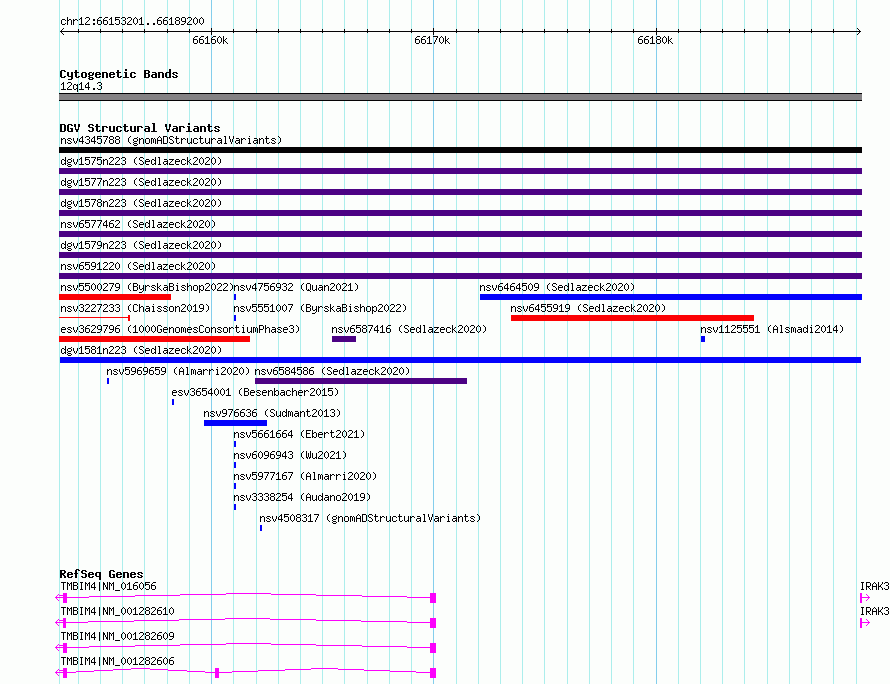This screenshot has height=684, width=890.
Task: Click the chr12:66153201..66189200 coordinates text
Action: point(132,22)
